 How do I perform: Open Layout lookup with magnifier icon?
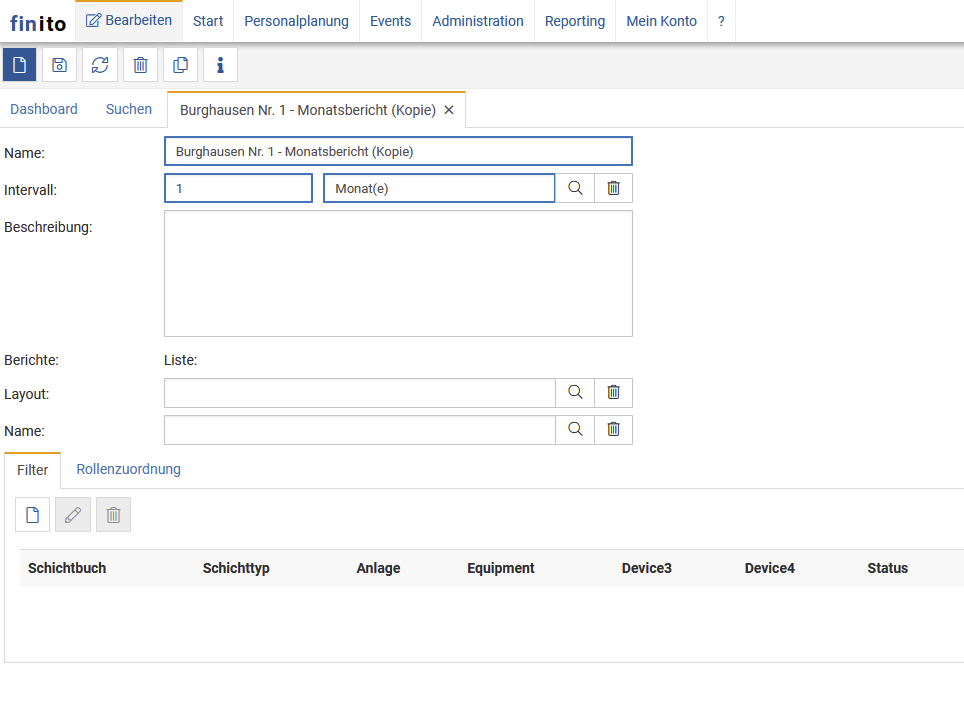click(x=575, y=393)
